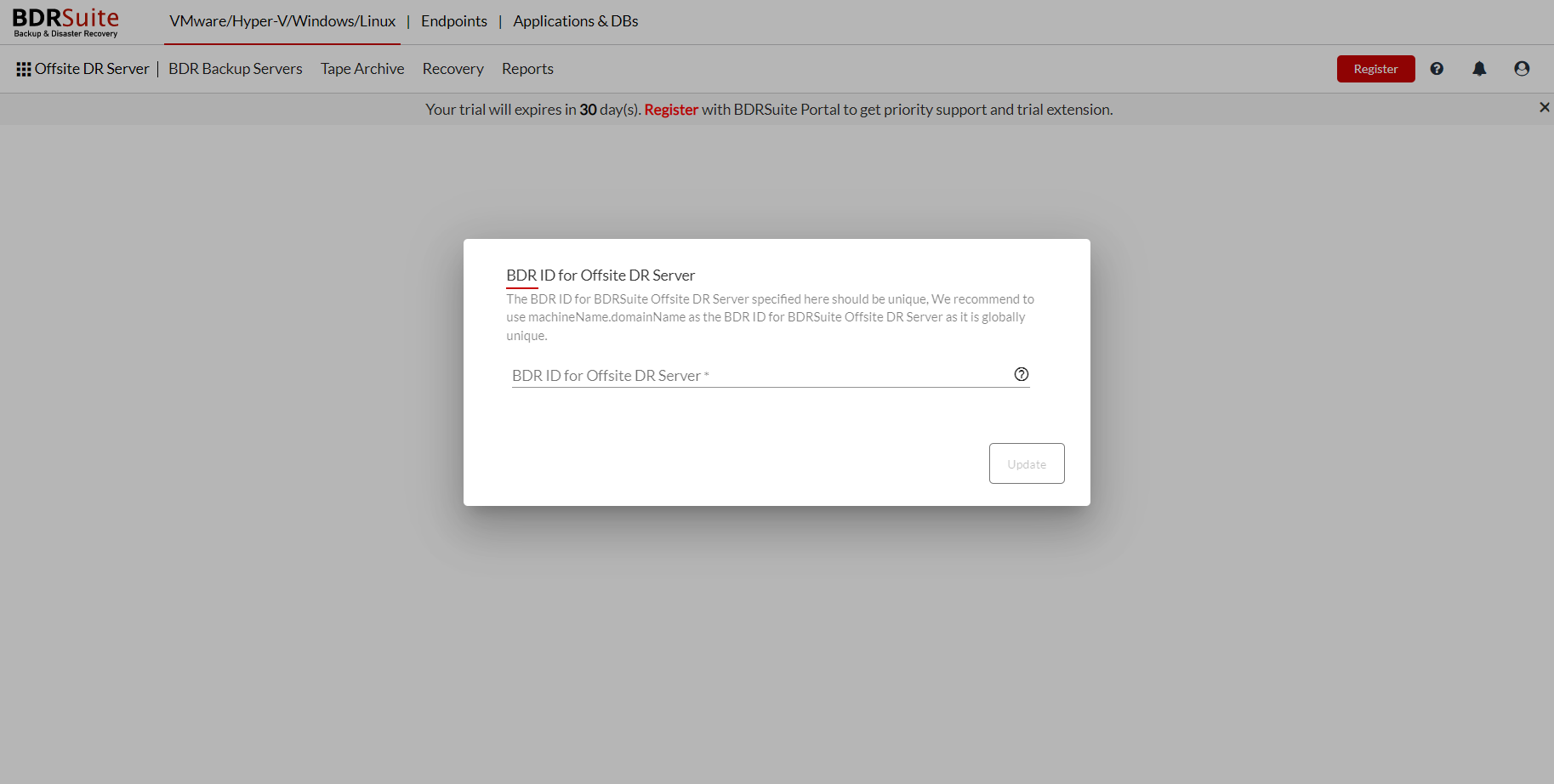Open the Recovery menu
Screen dimensions: 1554x784
point(453,69)
